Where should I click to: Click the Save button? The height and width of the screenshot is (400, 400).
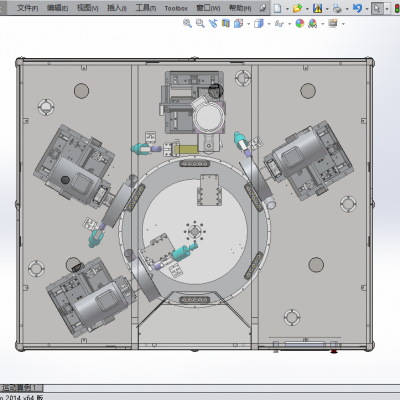click(317, 8)
